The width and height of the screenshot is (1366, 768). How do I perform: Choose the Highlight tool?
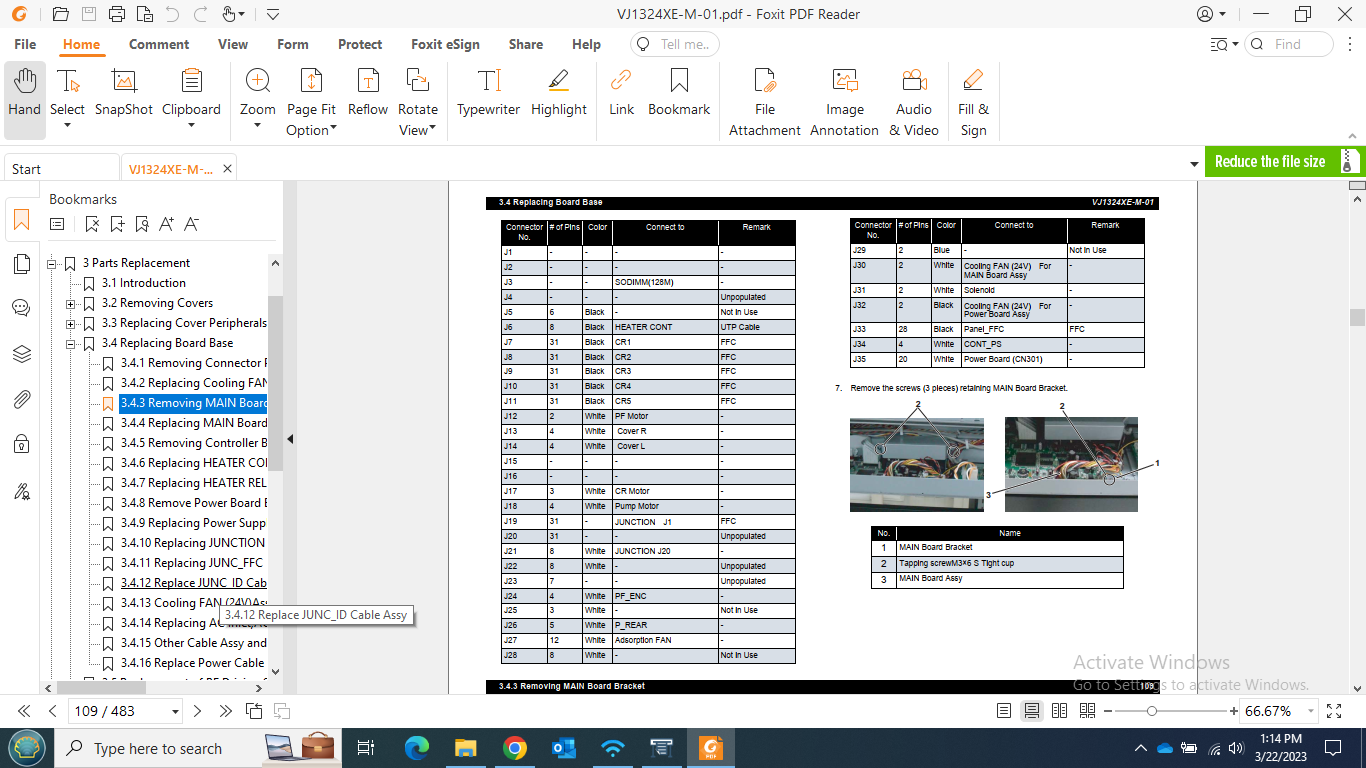point(559,92)
